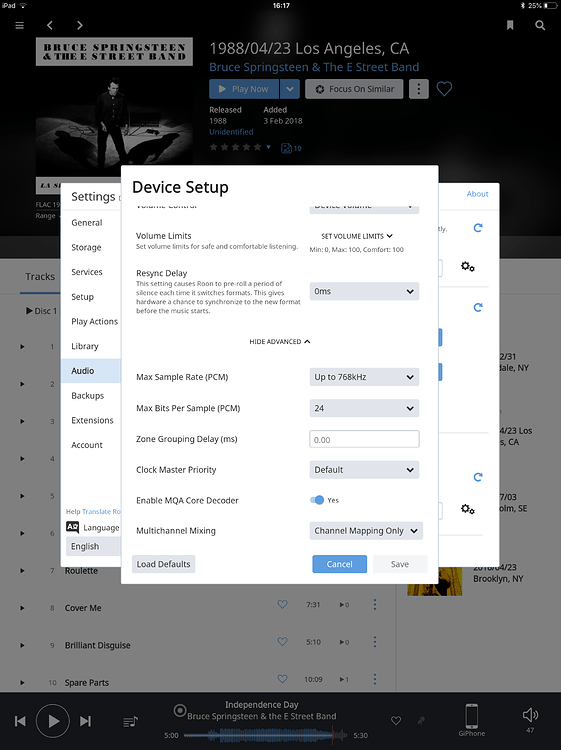Select the GiPhone zone icon
The width and height of the screenshot is (561, 750).
pyautogui.click(x=472, y=716)
